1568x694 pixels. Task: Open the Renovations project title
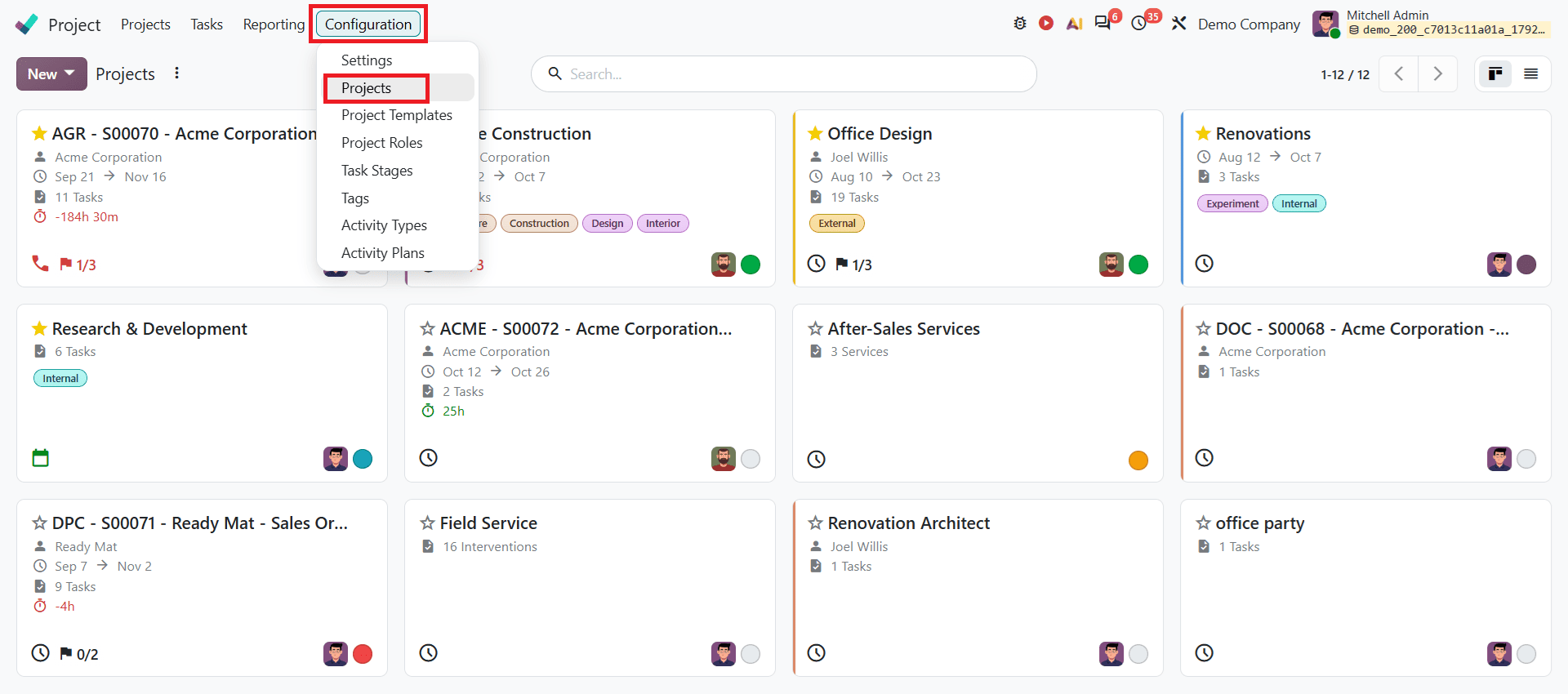click(1263, 133)
